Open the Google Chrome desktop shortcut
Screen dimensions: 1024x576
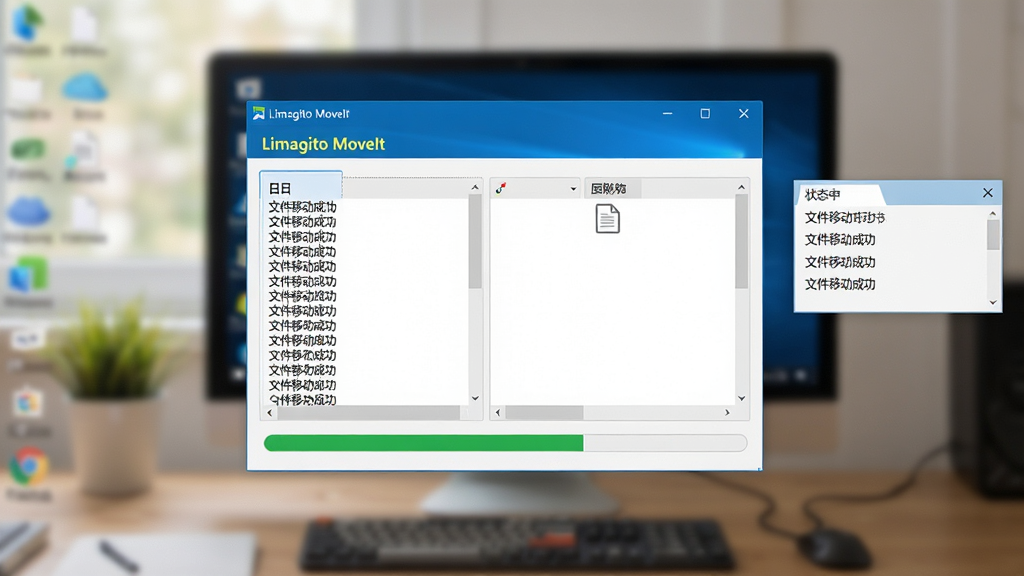pos(28,466)
